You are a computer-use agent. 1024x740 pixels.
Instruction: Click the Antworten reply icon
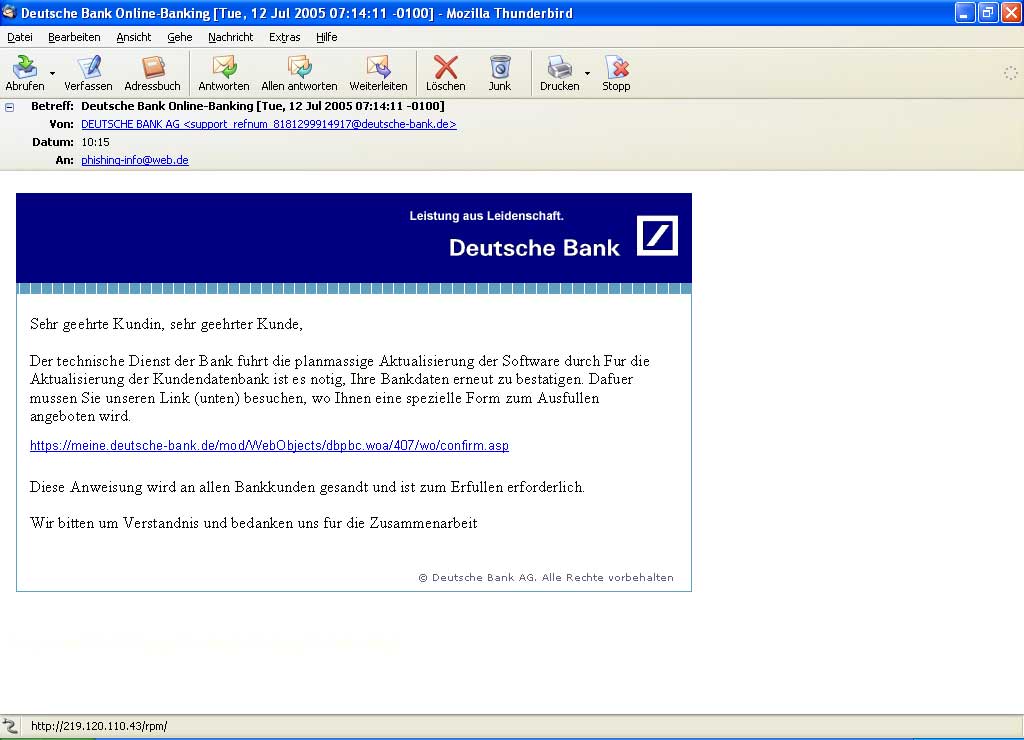224,67
